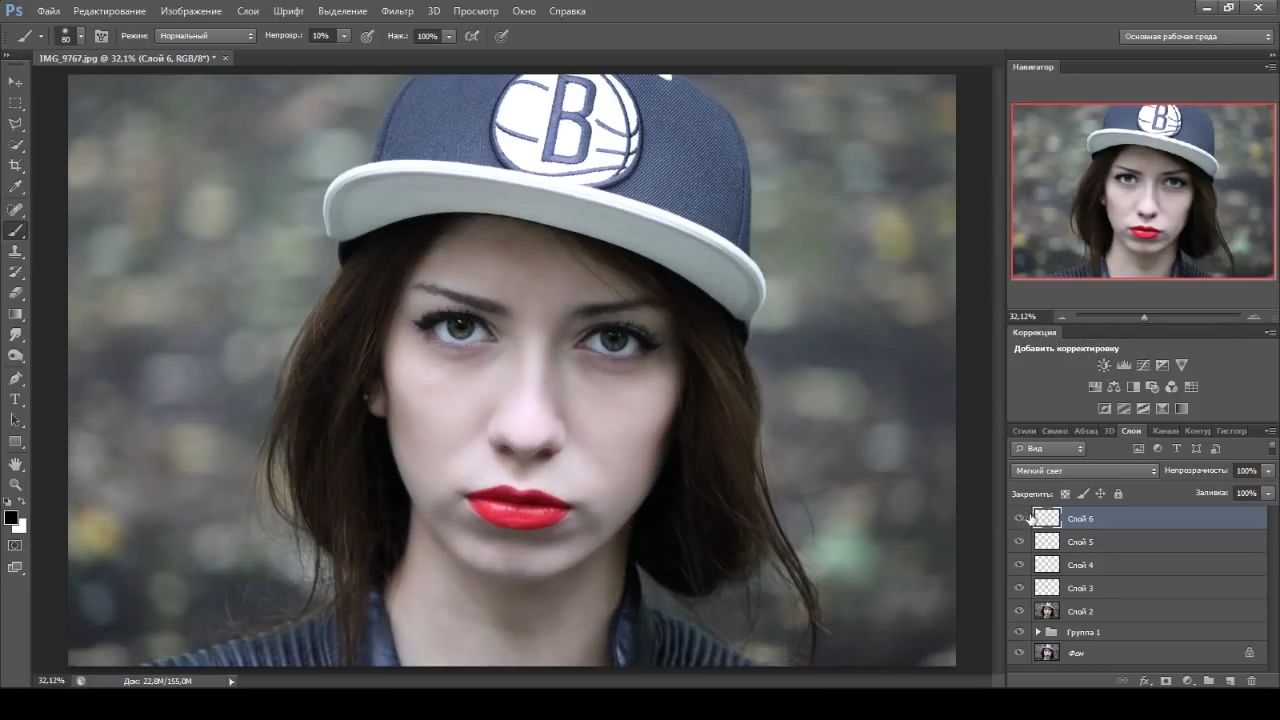Toggle airbrush mode in options bar
The width and height of the screenshot is (1280, 720).
472,36
